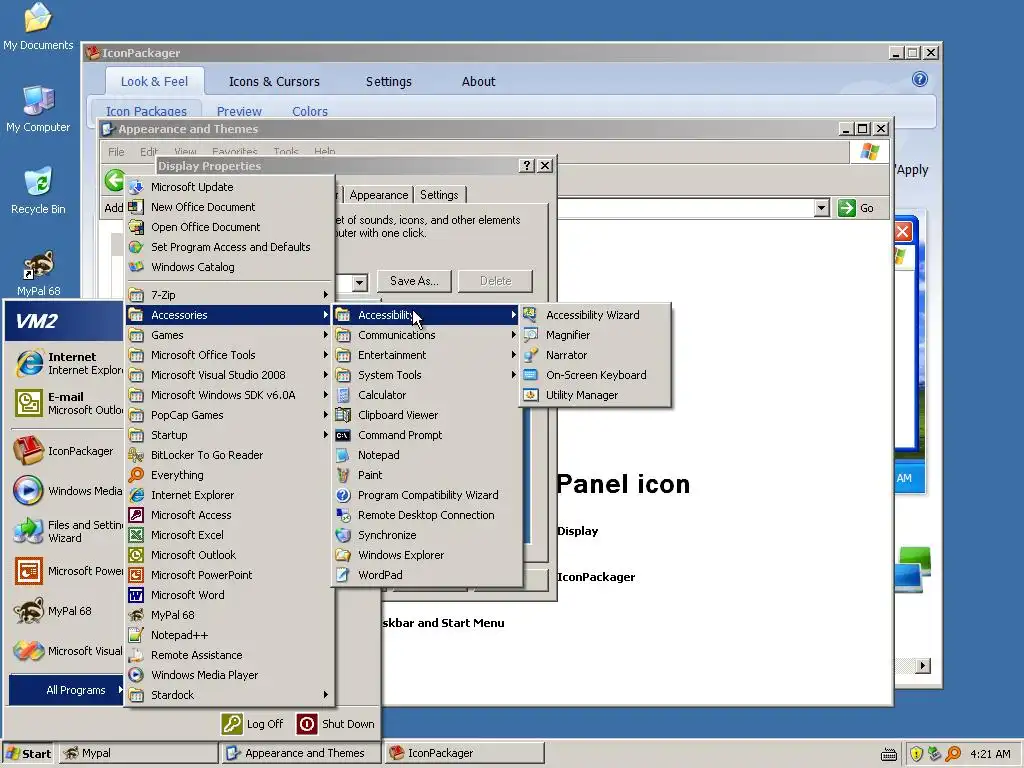Open Microsoft Update in All Programs

tap(229, 187)
